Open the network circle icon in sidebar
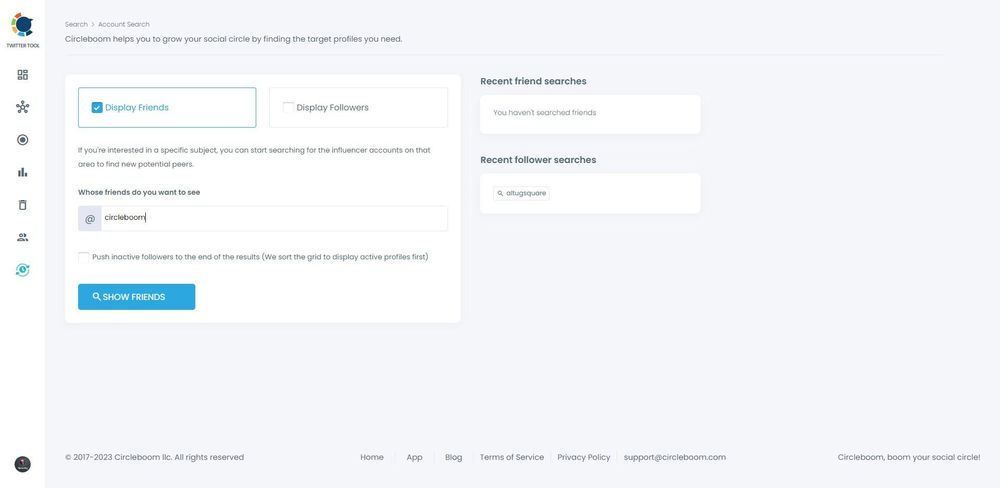This screenshot has height=488, width=1000. [23, 107]
